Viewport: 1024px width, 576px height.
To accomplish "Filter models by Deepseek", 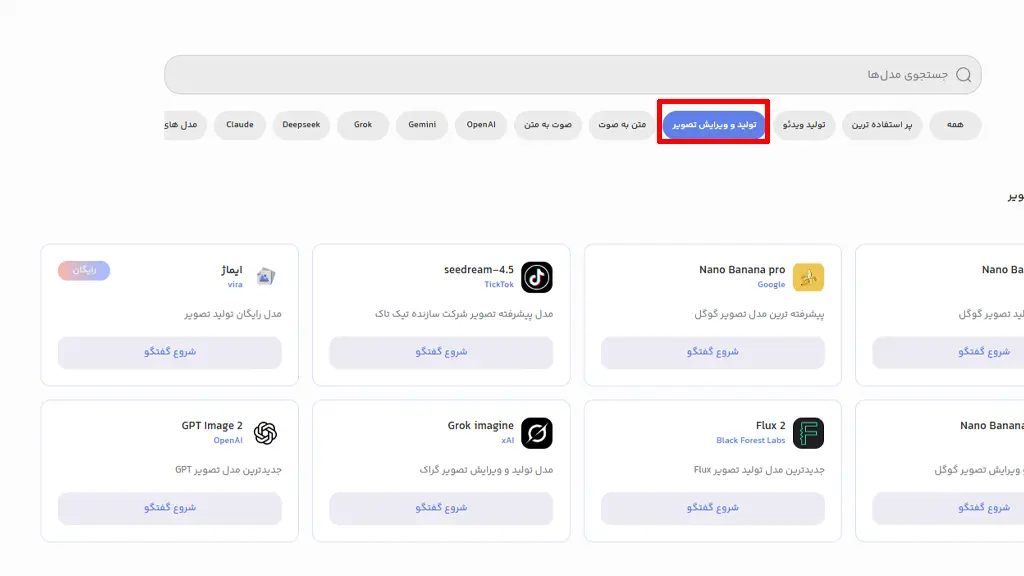I will click(x=301, y=125).
